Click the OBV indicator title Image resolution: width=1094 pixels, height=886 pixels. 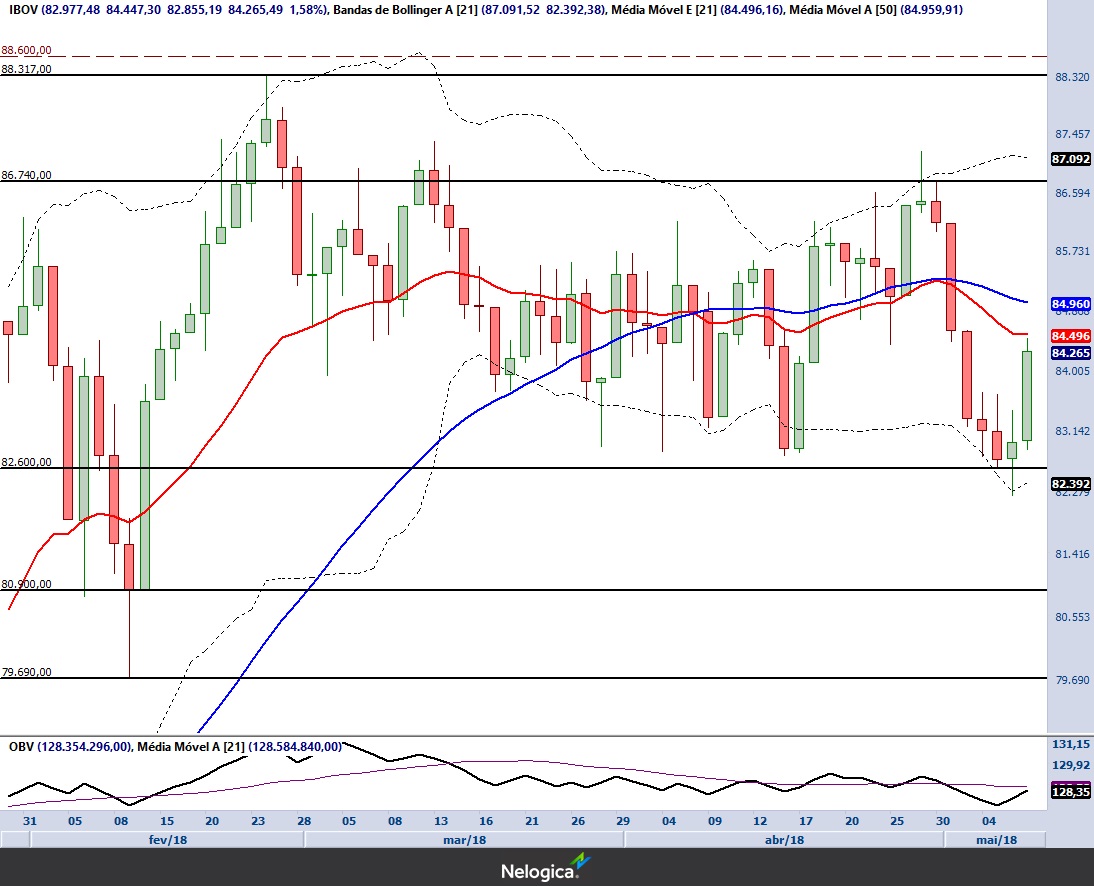(21, 746)
